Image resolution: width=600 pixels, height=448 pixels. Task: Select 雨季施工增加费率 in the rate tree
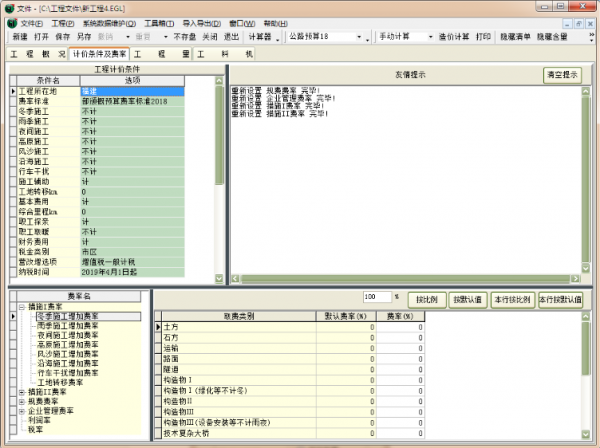pyautogui.click(x=68, y=326)
